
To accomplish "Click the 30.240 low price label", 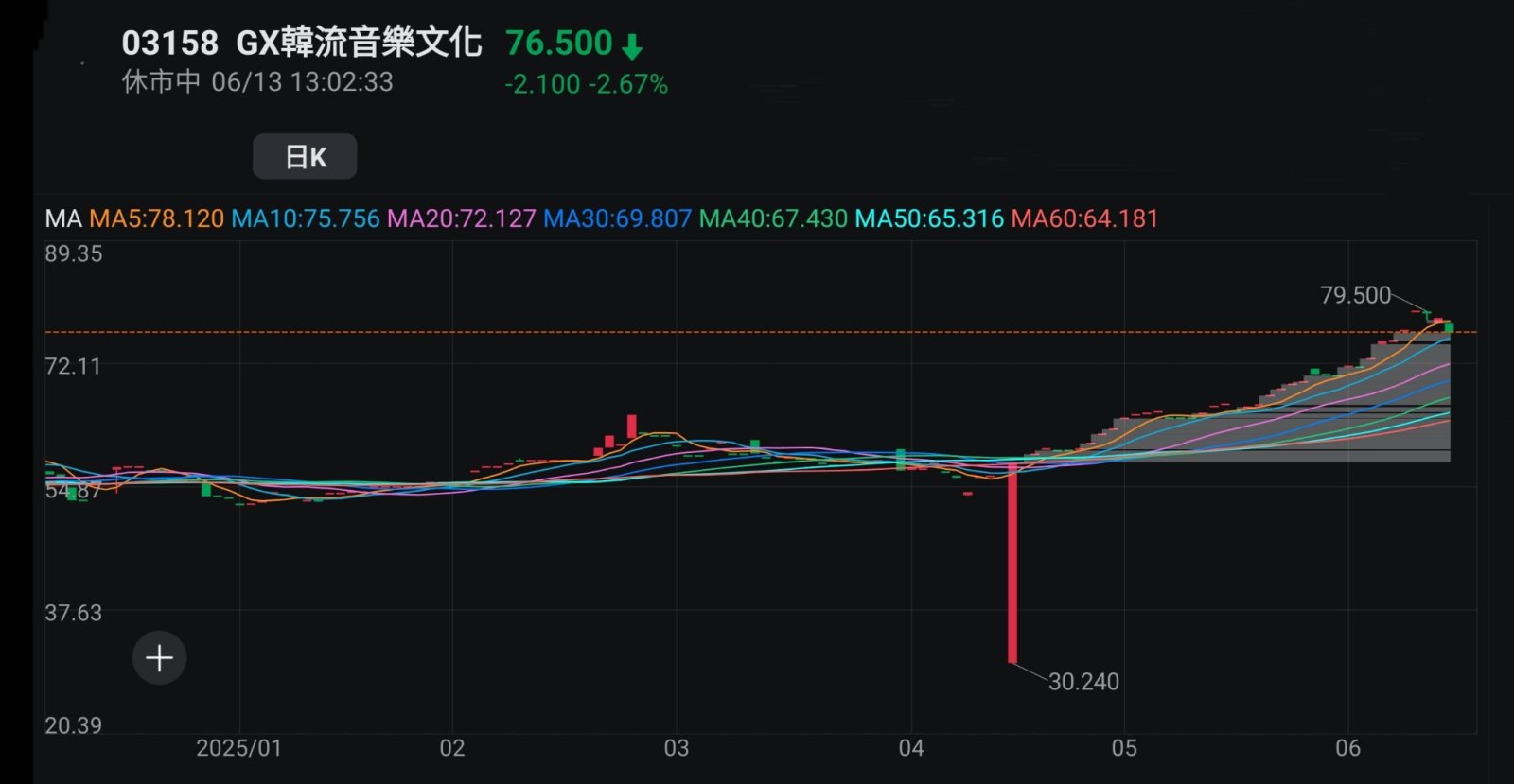I will [x=1083, y=681].
